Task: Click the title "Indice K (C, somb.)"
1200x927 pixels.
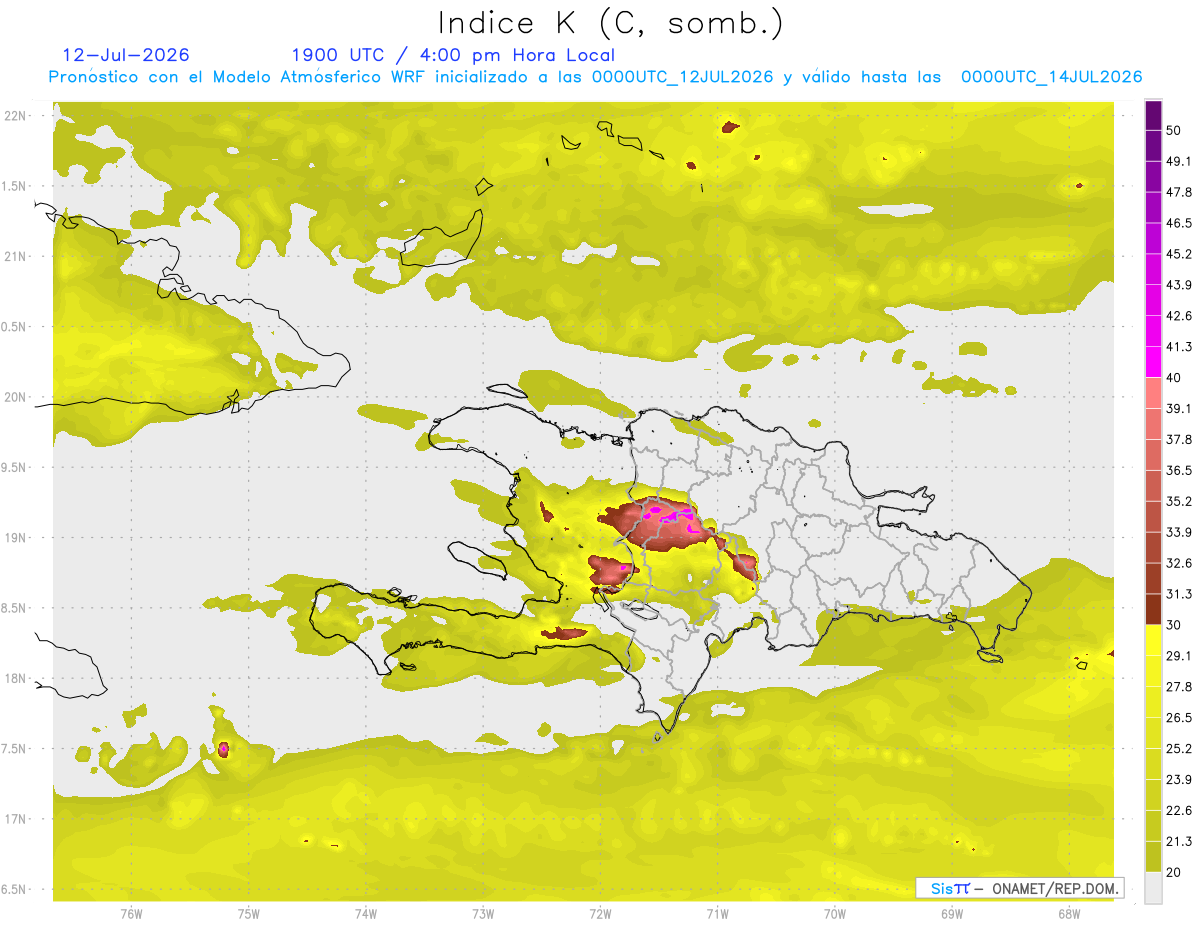Action: point(610,23)
